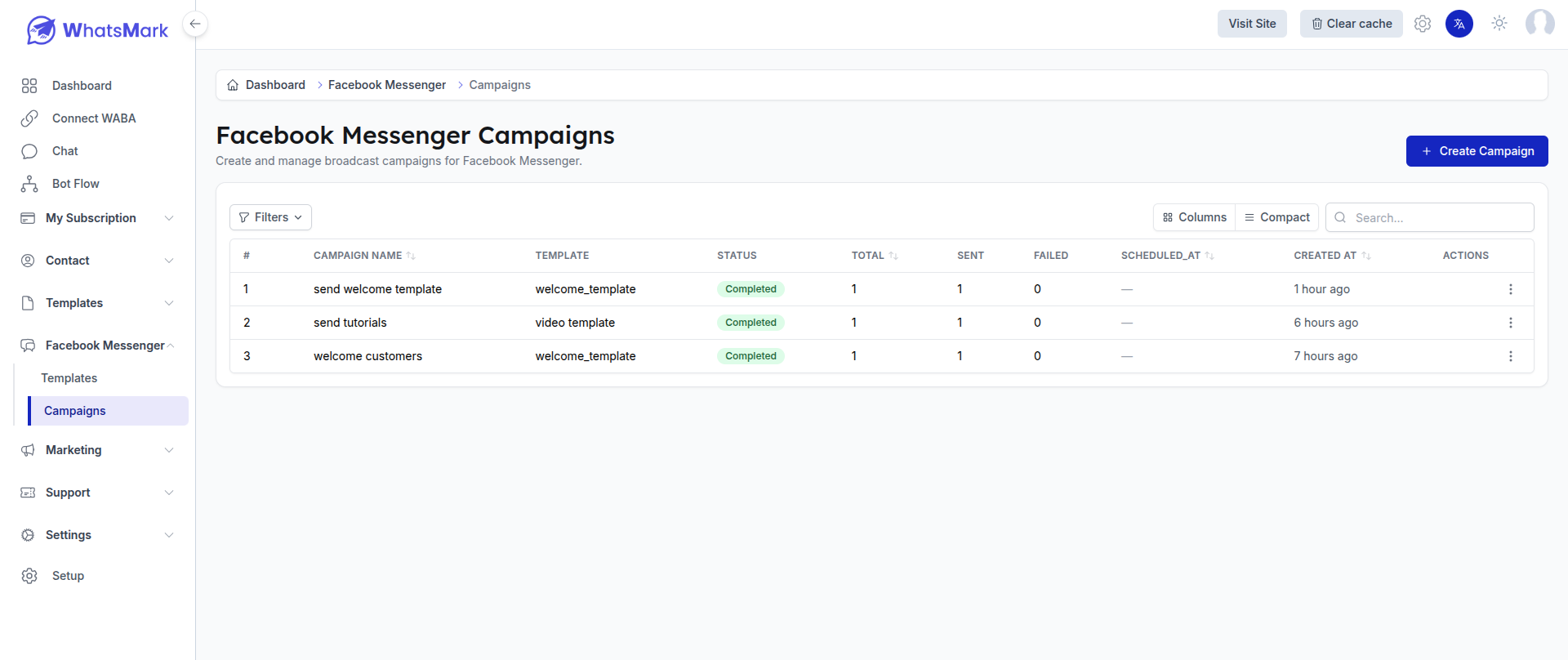Screen dimensions: 1568x660
Task: Focus the Search input field
Action: 1430,217
